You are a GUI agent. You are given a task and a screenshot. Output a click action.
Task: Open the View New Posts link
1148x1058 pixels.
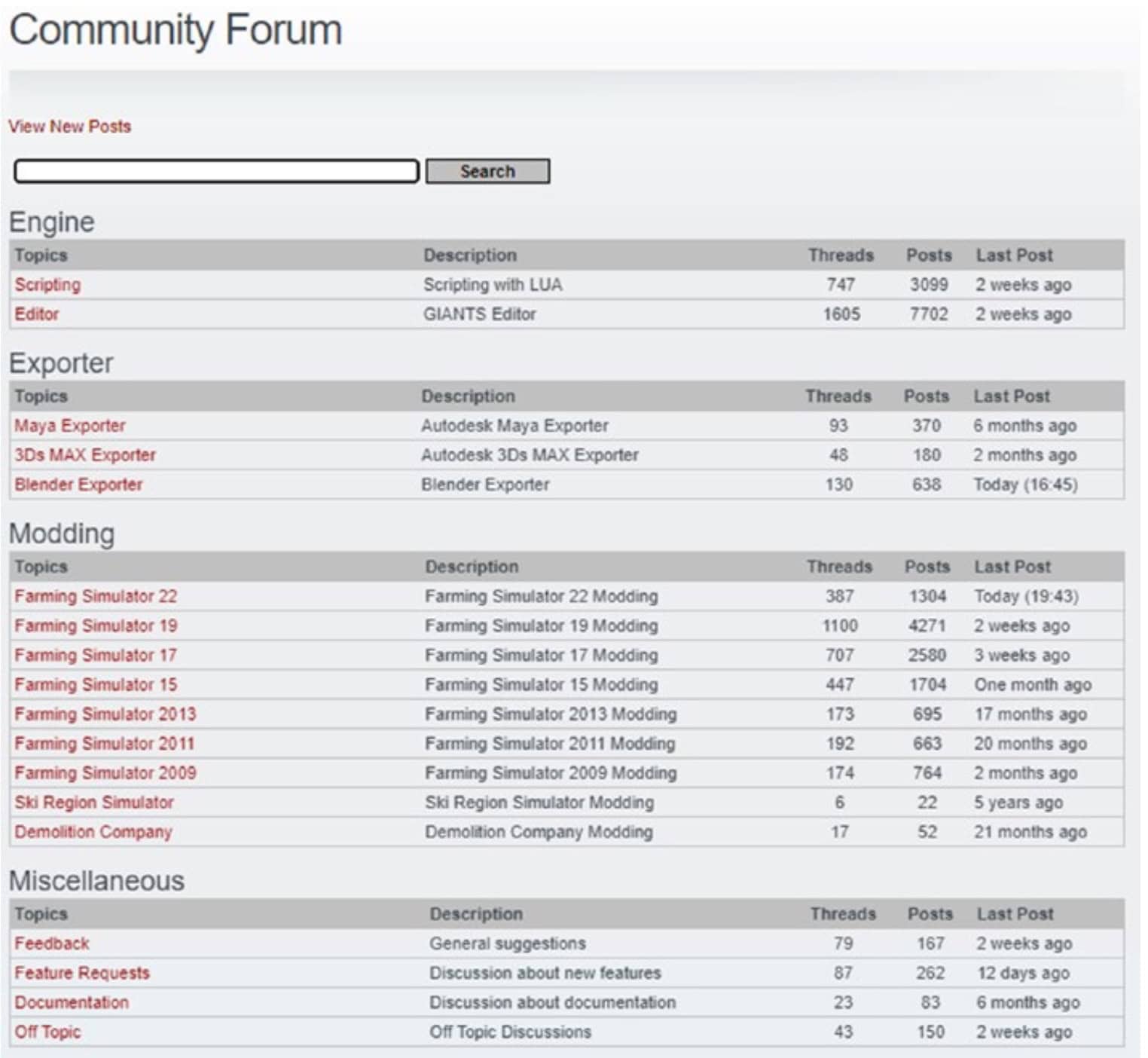pyautogui.click(x=69, y=127)
